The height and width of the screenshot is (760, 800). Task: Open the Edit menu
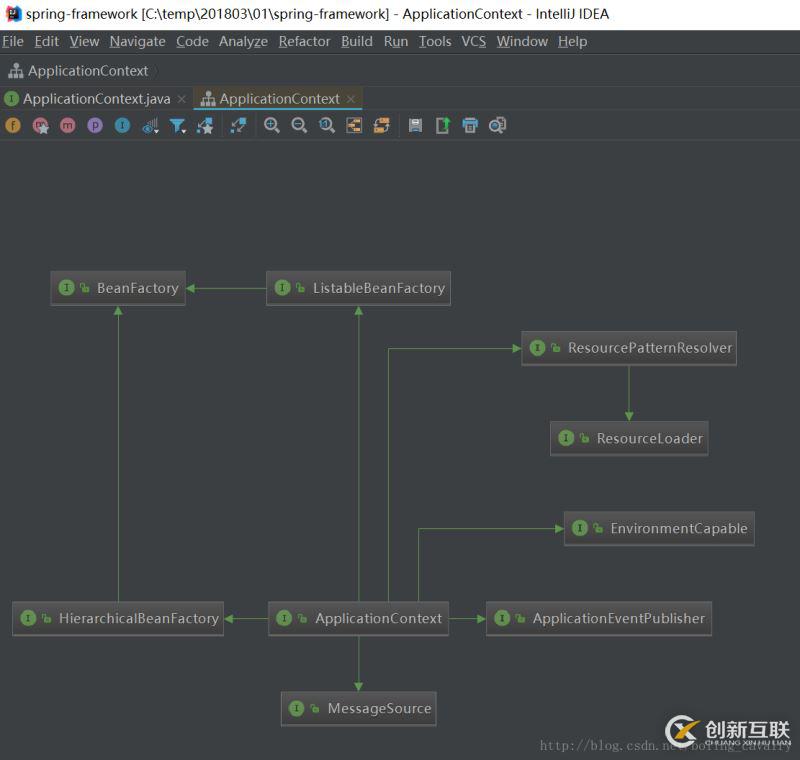[x=46, y=41]
